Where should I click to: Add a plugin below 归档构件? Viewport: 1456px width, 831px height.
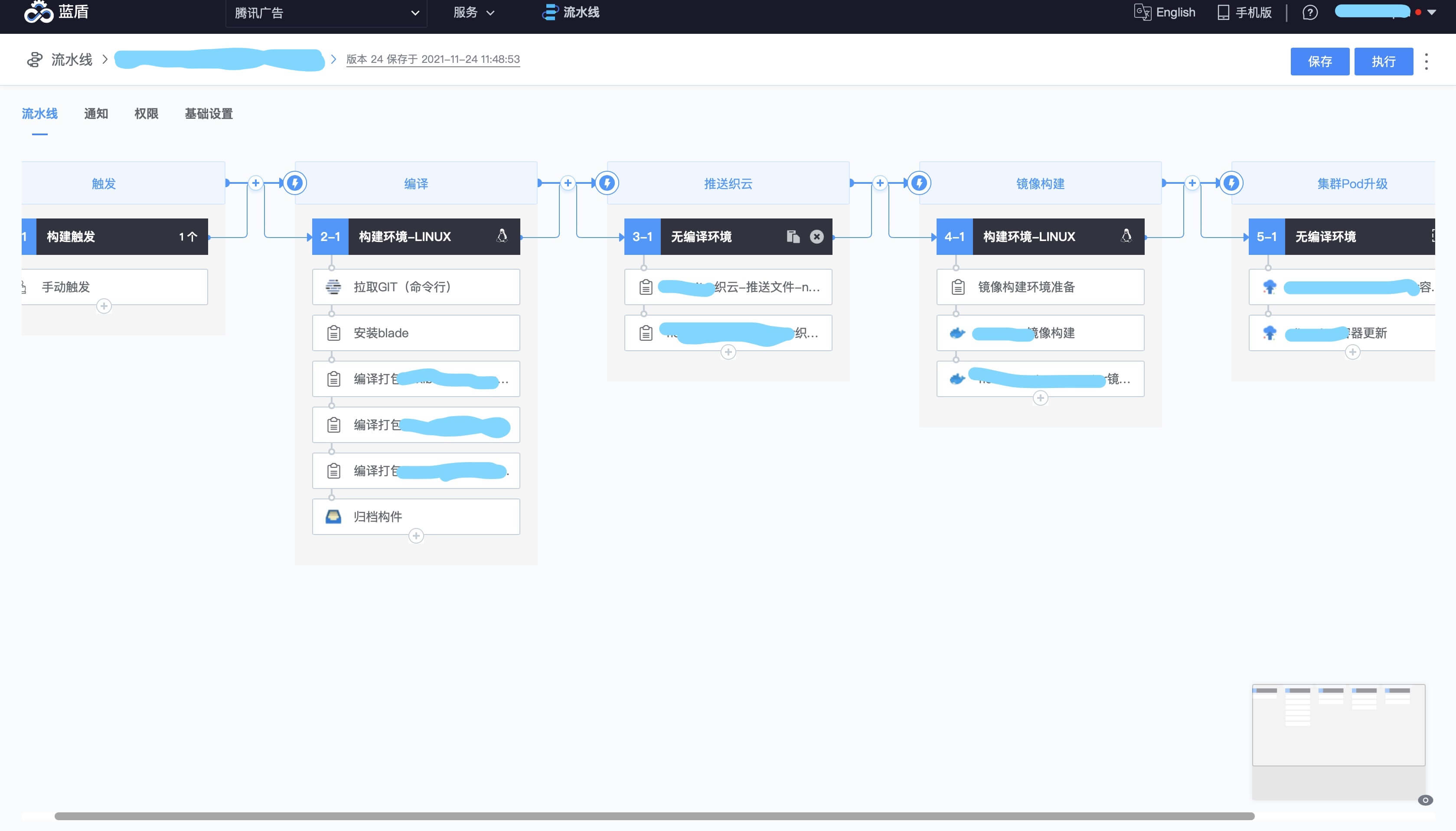[x=416, y=536]
